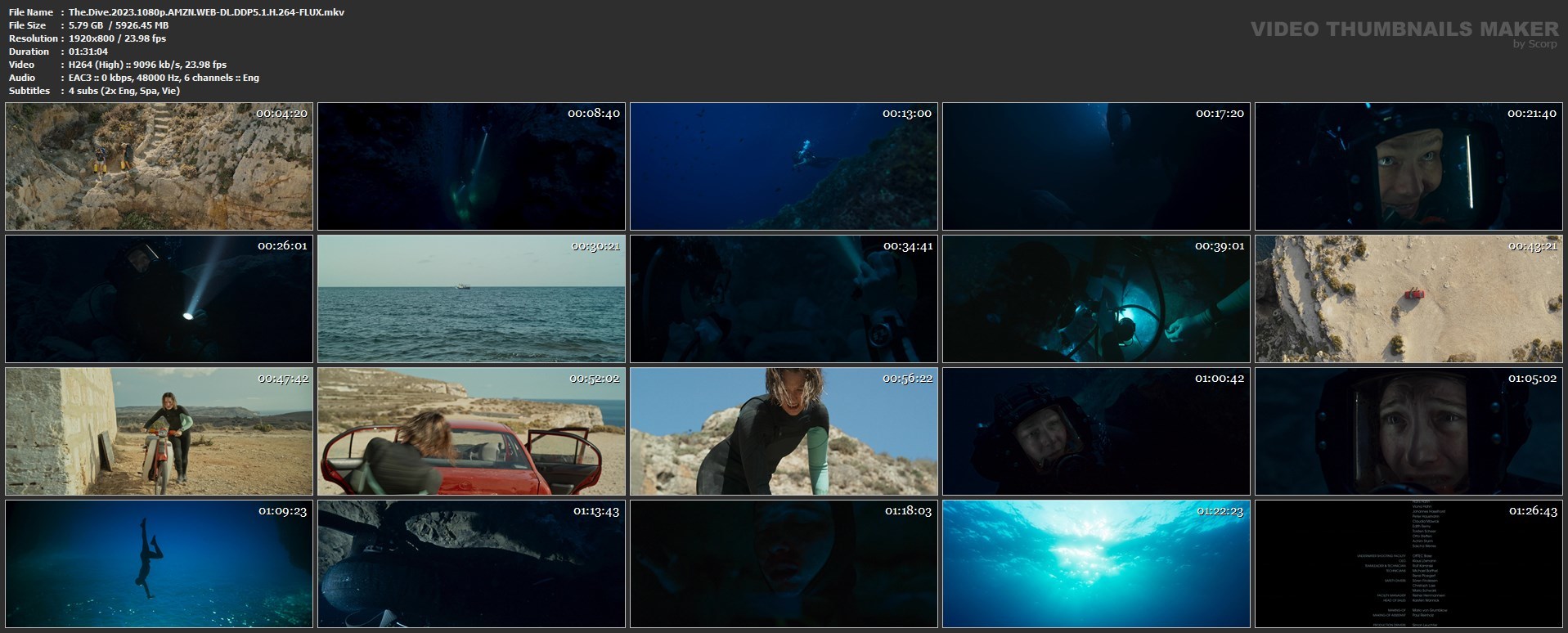Click the thumbnail at 00:08:40

point(471,166)
